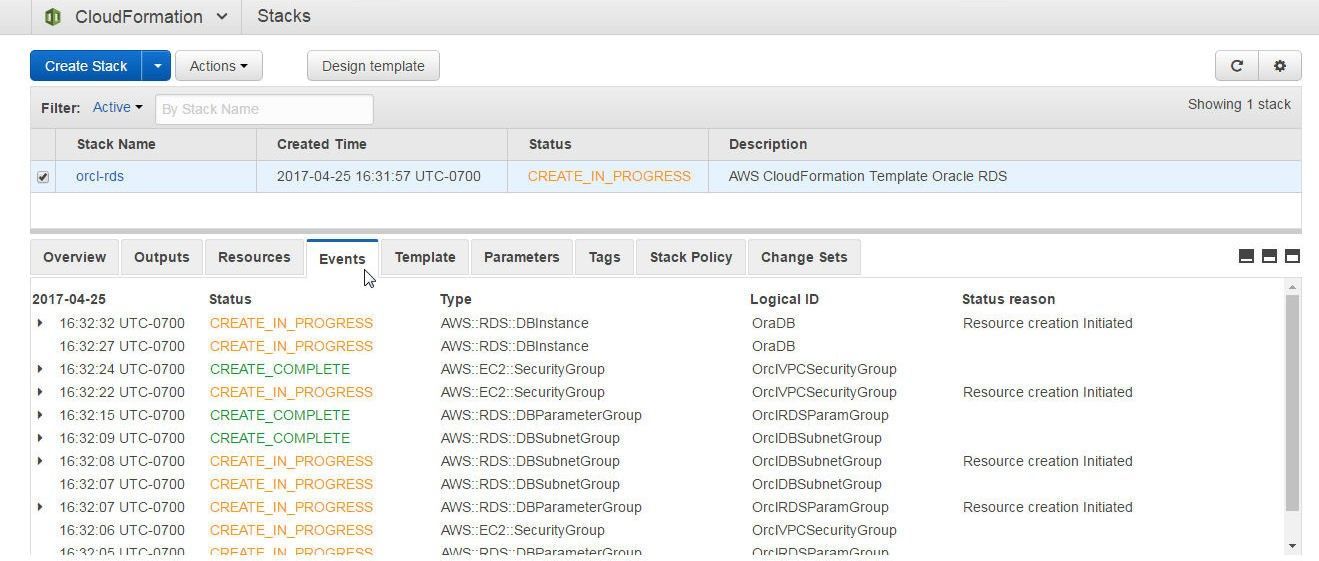The image size is (1319, 561).
Task: Open the Change Sets tab
Action: 804,257
